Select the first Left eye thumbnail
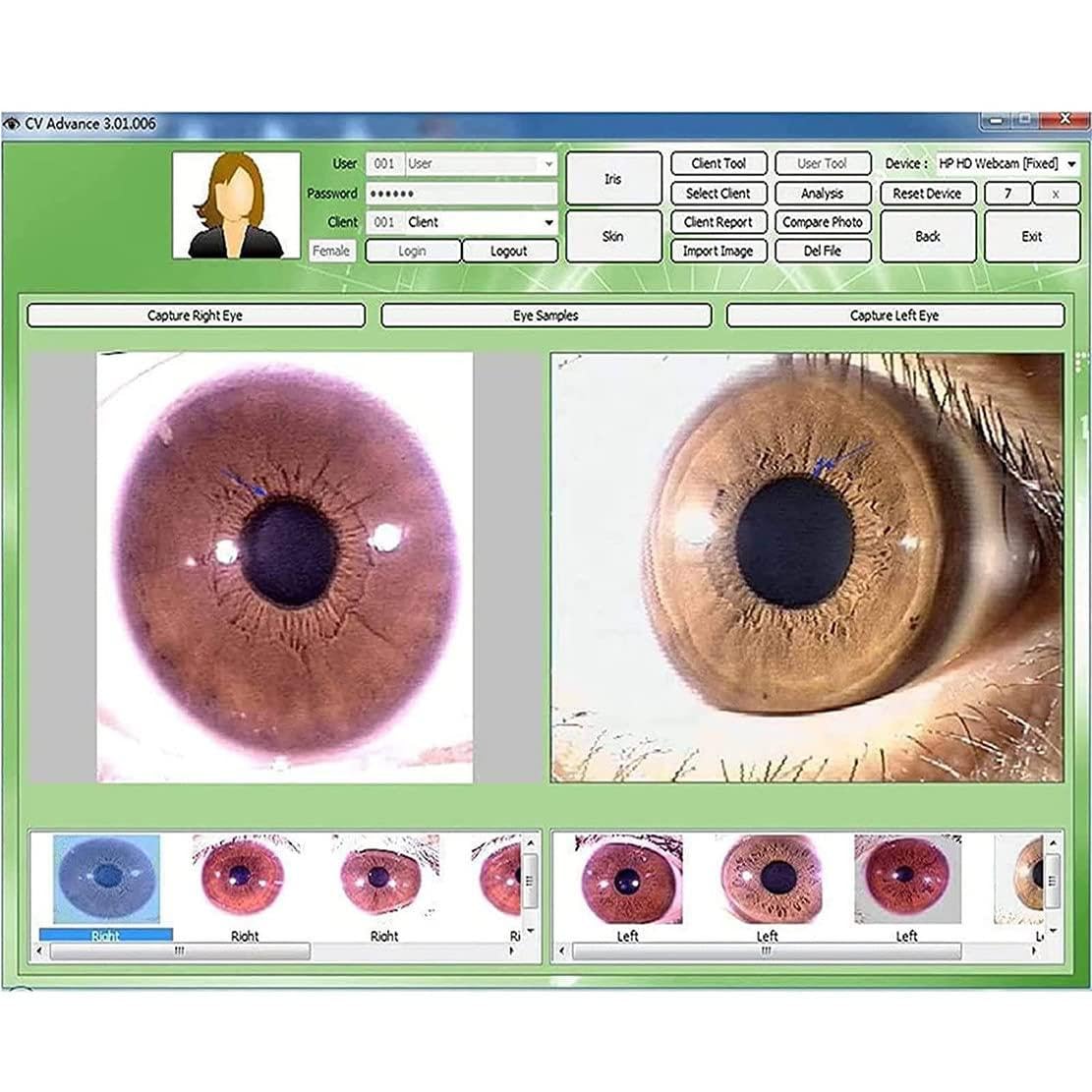 [x=628, y=879]
